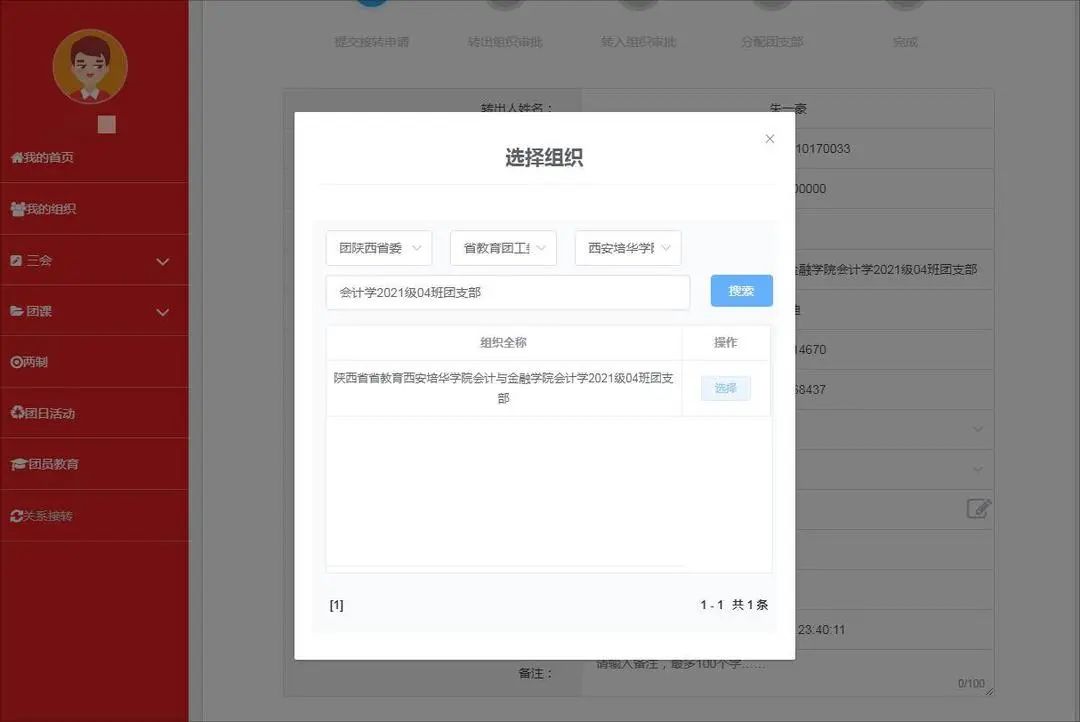Open 我的组织 group icon in sidebar

[18, 209]
